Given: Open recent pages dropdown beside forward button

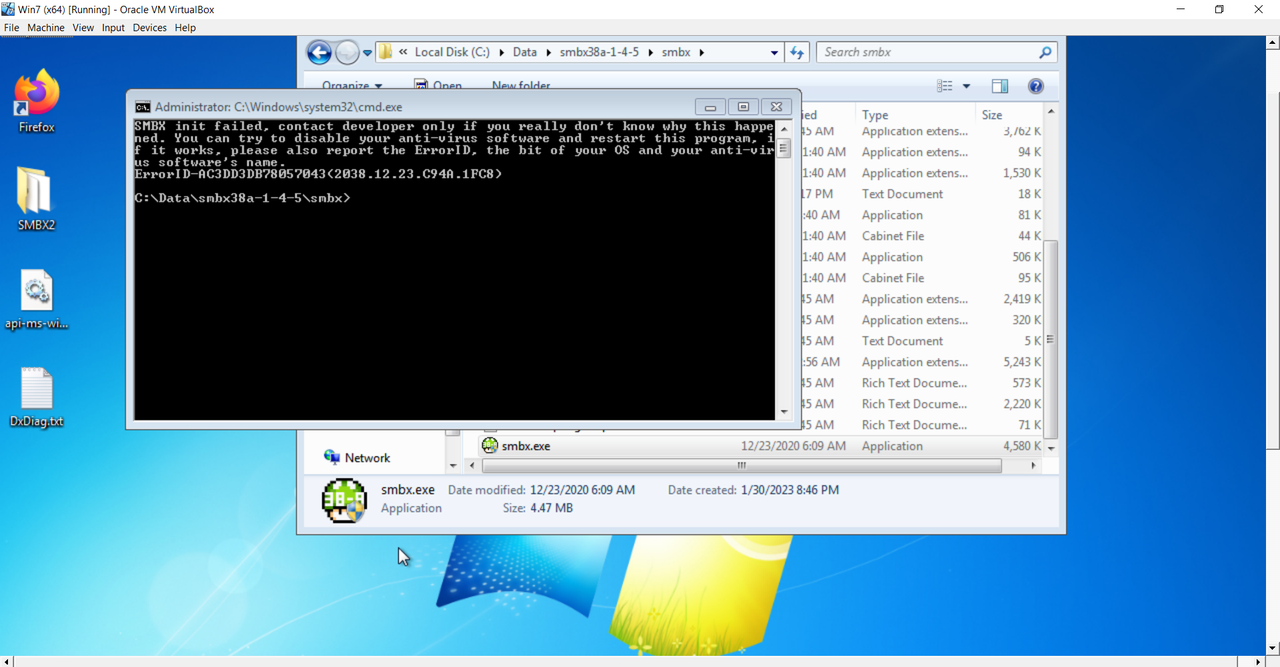Looking at the screenshot, I should pyautogui.click(x=367, y=53).
